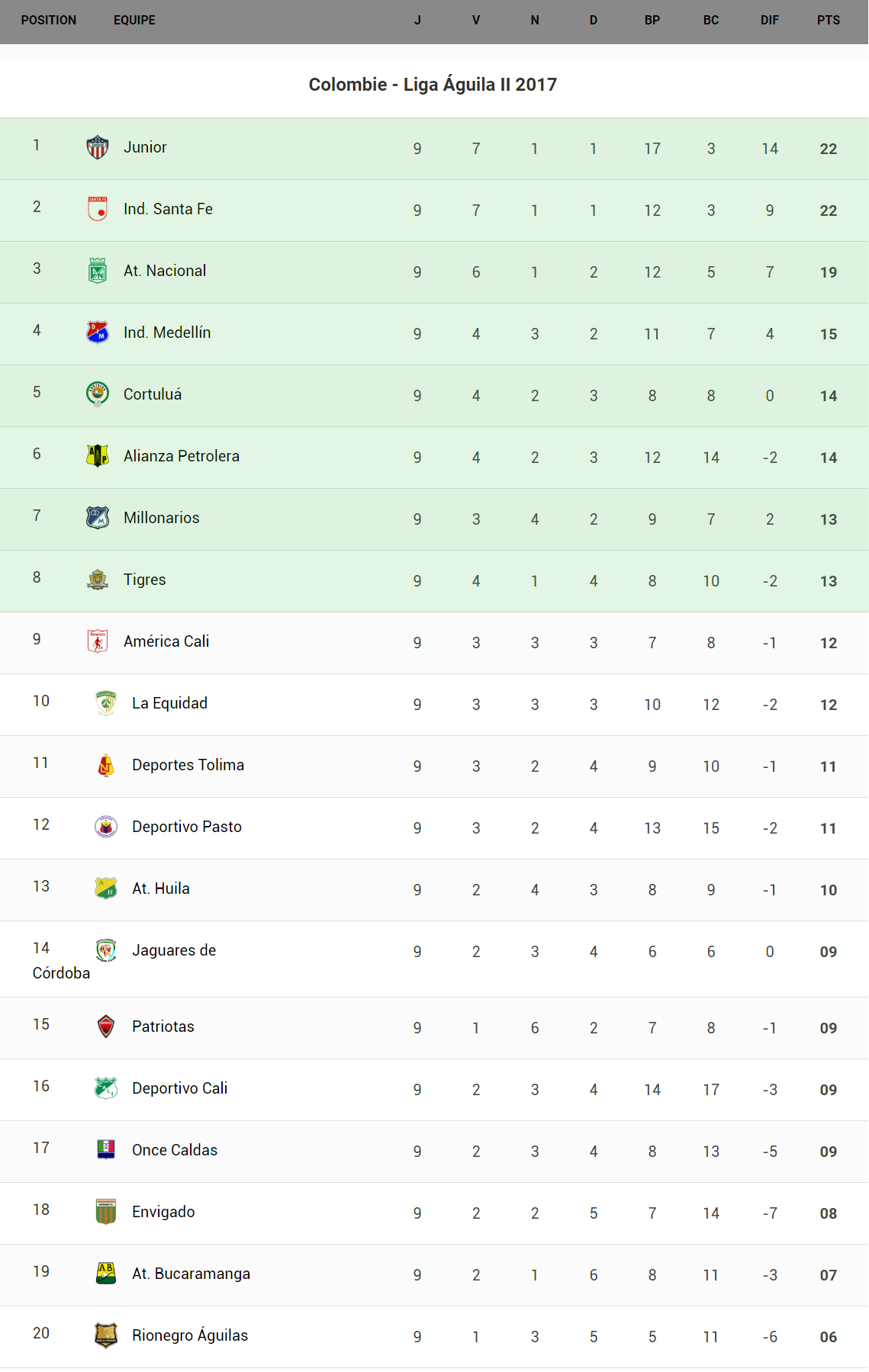Click the At. Nacional green crest icon

(98, 271)
